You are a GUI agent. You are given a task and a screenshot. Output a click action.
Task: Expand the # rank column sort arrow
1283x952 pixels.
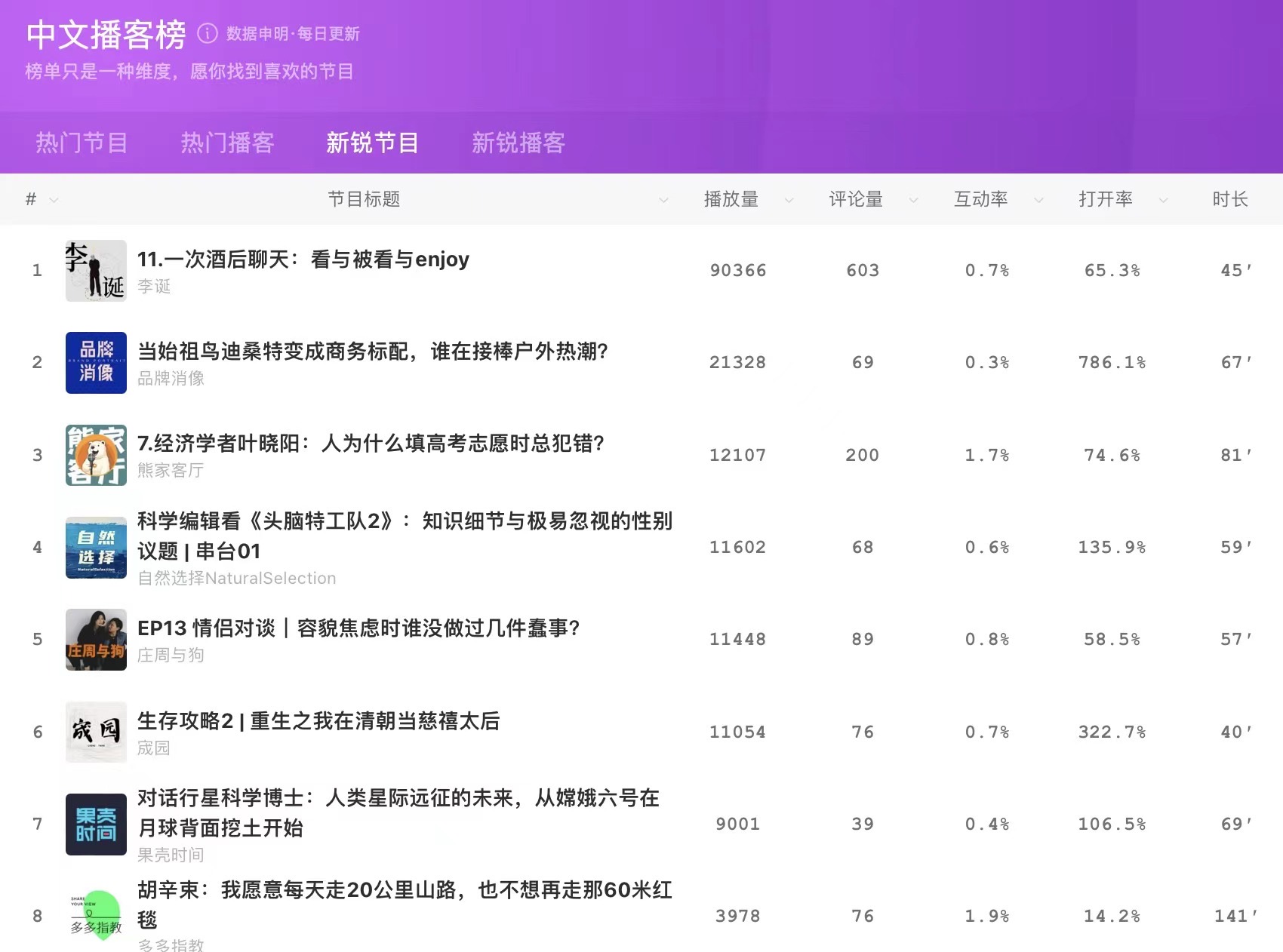click(x=54, y=200)
